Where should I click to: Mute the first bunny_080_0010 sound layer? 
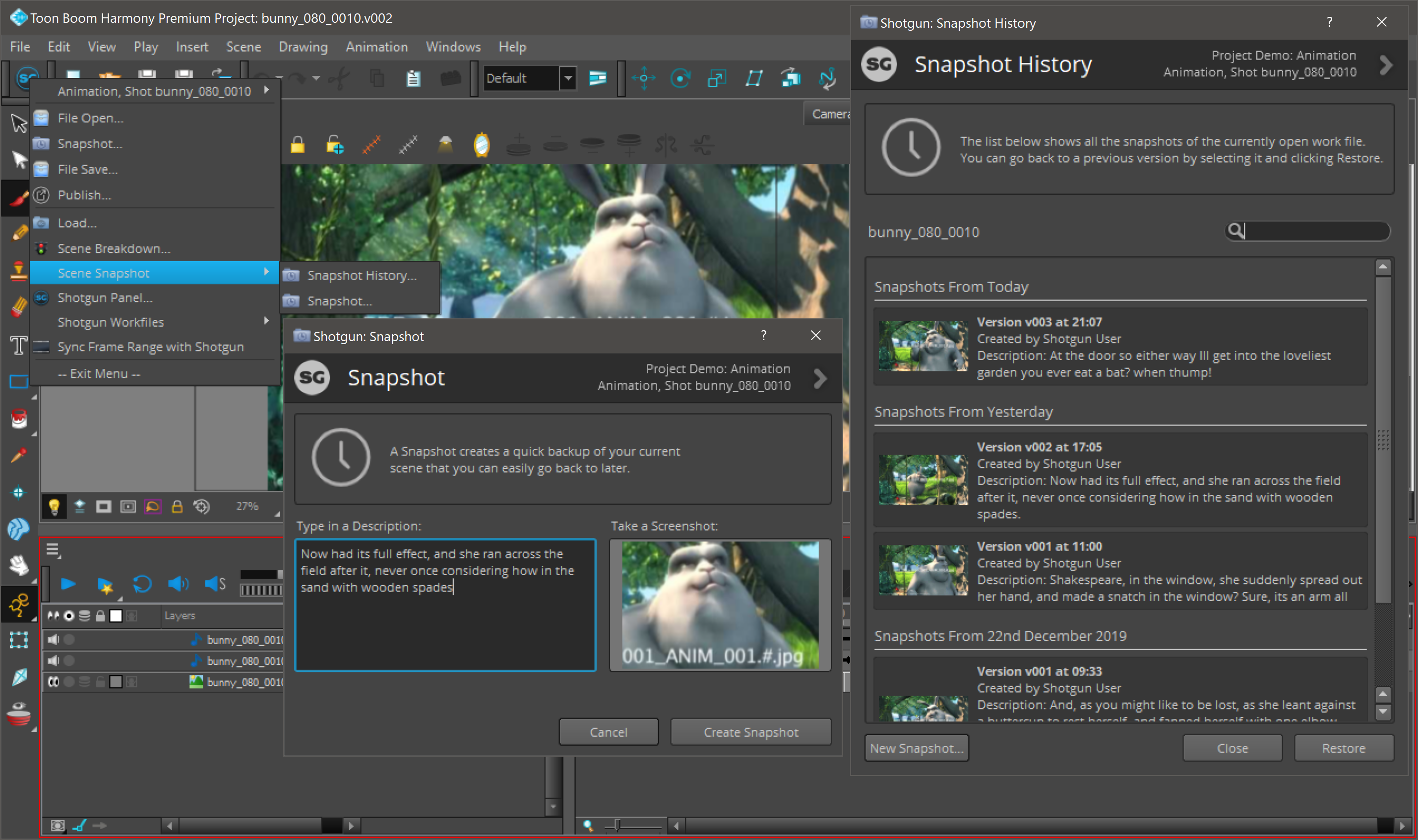pyautogui.click(x=53, y=640)
